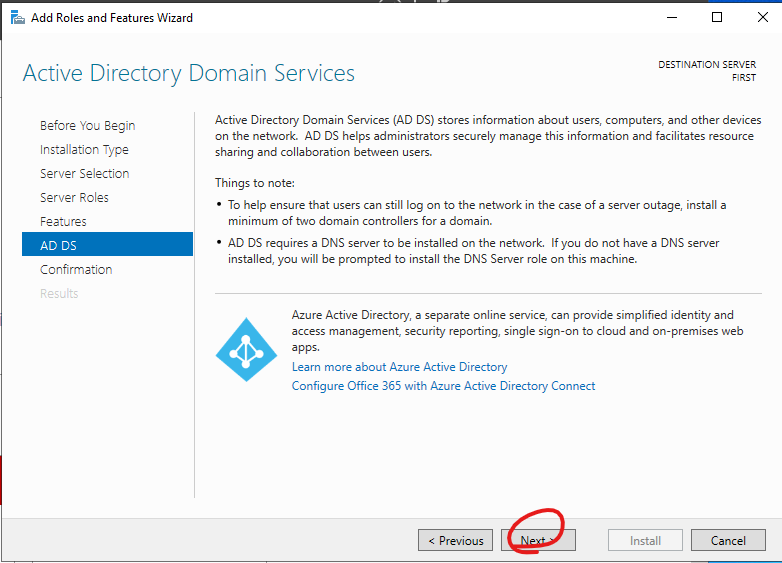Click the Azure Active Directory description paragraph
Viewport: 782px width, 563px height.
[x=517, y=331]
